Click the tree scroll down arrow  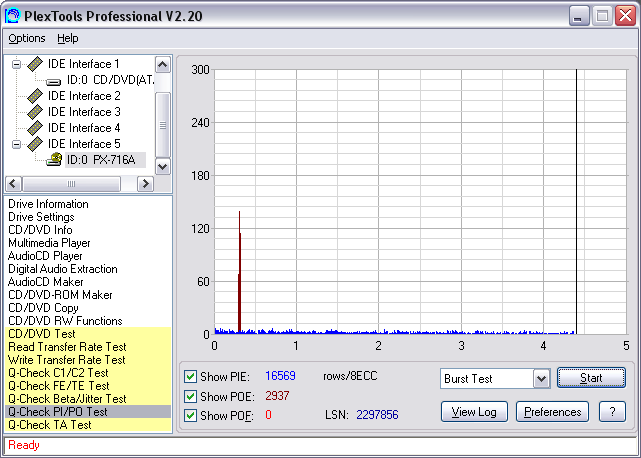point(163,166)
